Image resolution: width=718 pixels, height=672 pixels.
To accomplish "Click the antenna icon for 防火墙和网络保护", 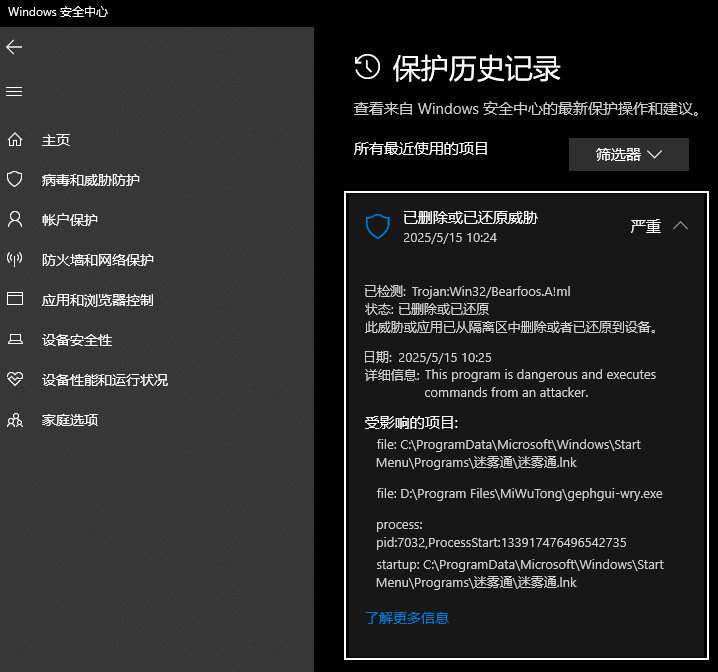I will 15,259.
